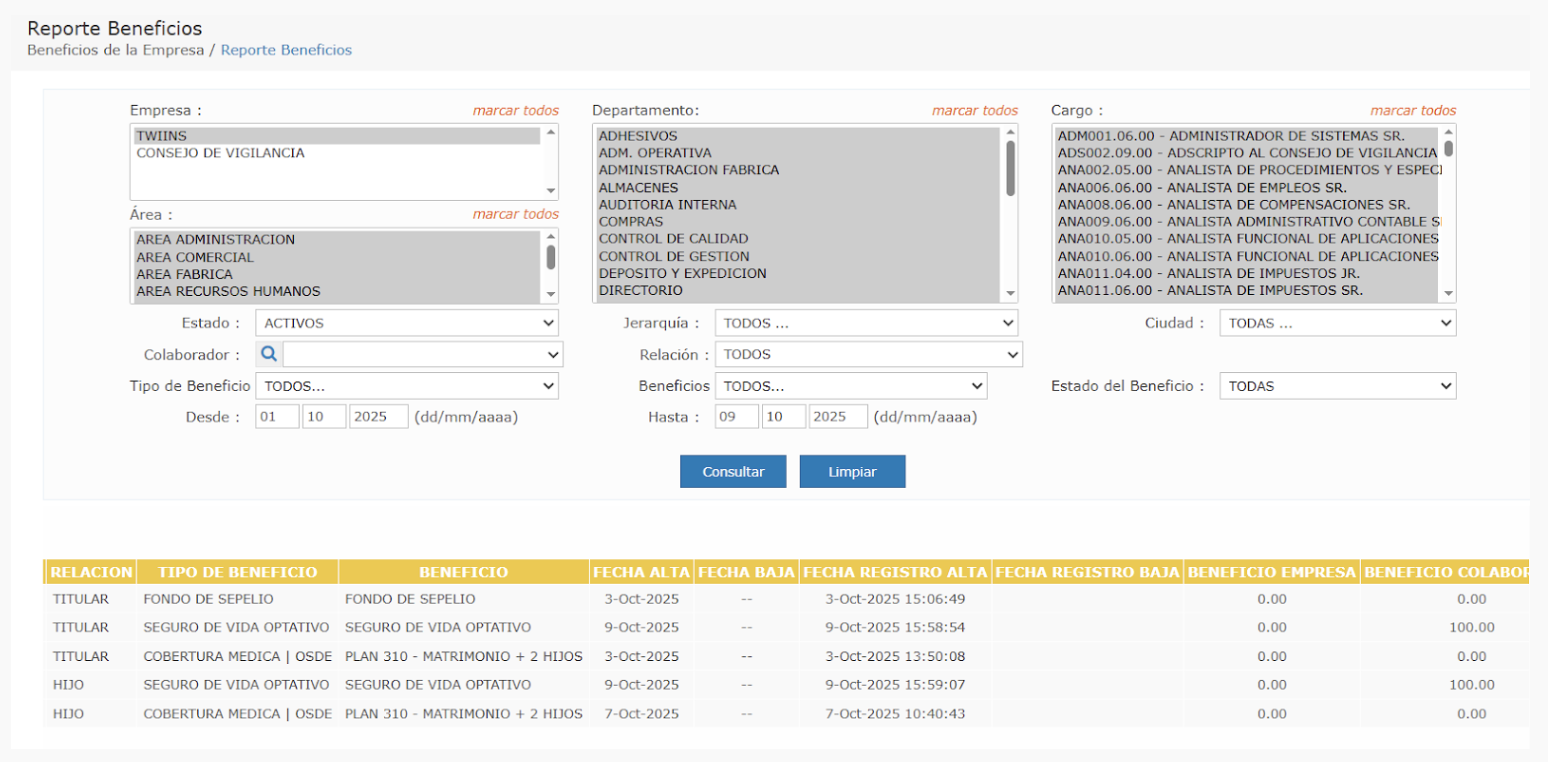Click the 9-Oct-2025 15:58:54 cell
The width and height of the screenshot is (1548, 762).
[895, 627]
